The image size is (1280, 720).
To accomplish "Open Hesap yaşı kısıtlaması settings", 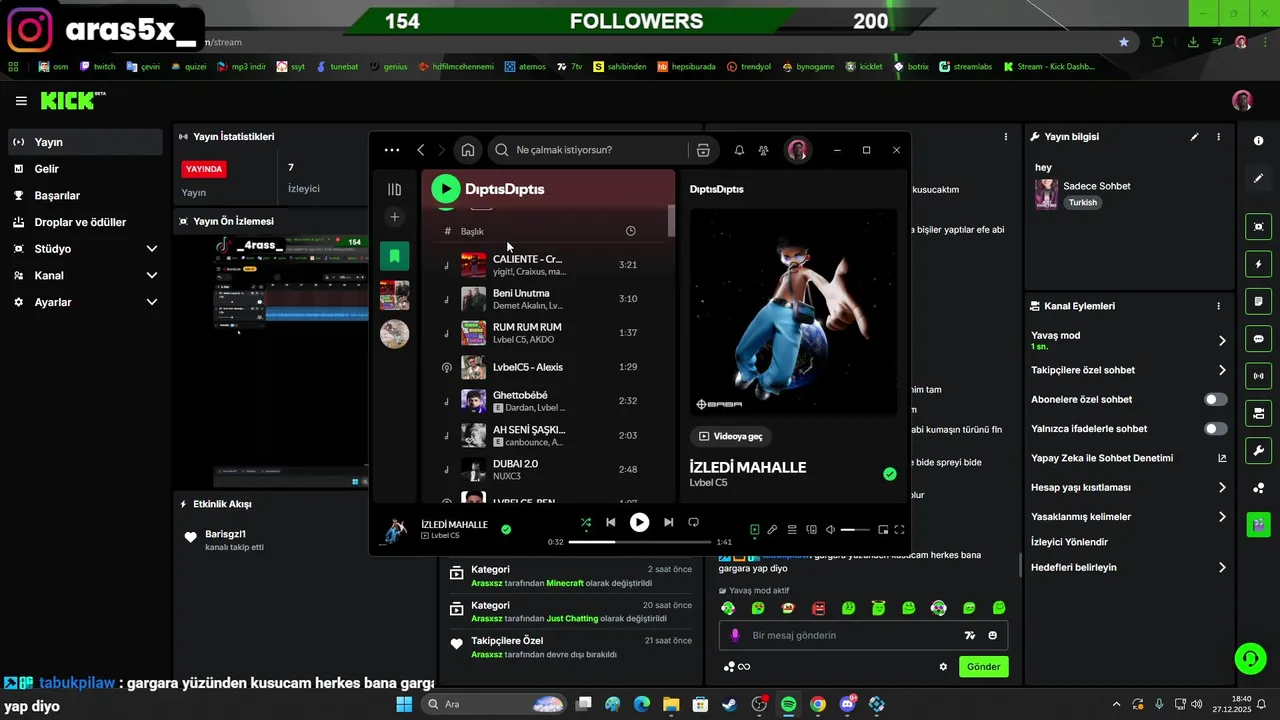I will (1128, 488).
